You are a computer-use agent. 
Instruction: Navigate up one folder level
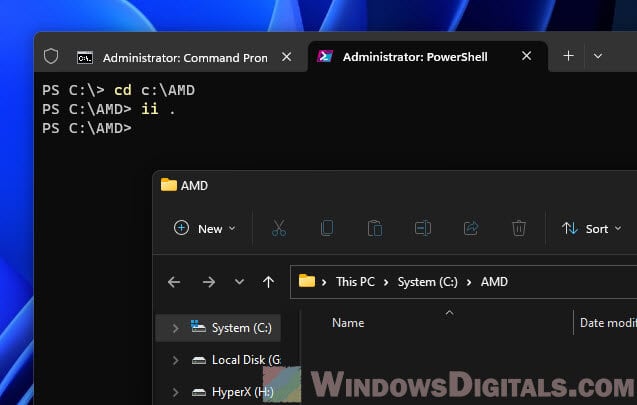268,282
